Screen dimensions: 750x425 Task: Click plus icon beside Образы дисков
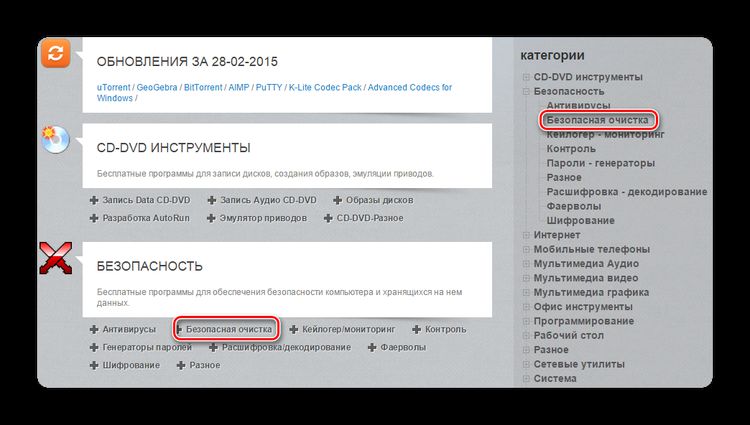338,200
